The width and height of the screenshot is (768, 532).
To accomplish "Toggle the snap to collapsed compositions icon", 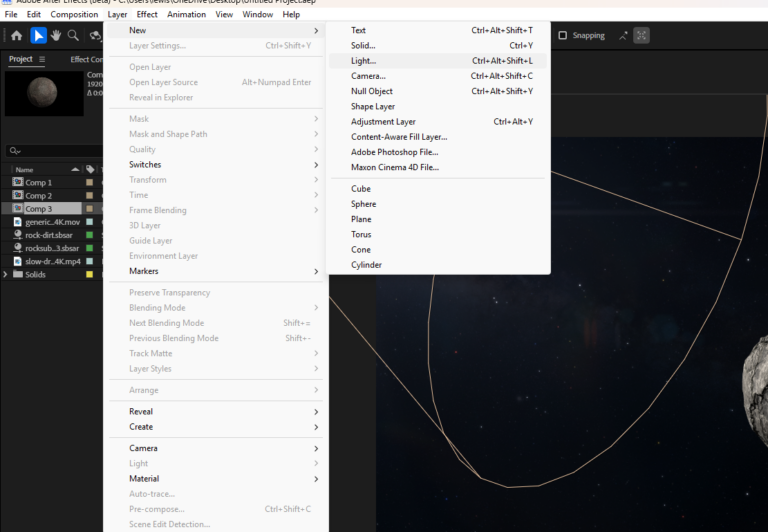I will (641, 35).
